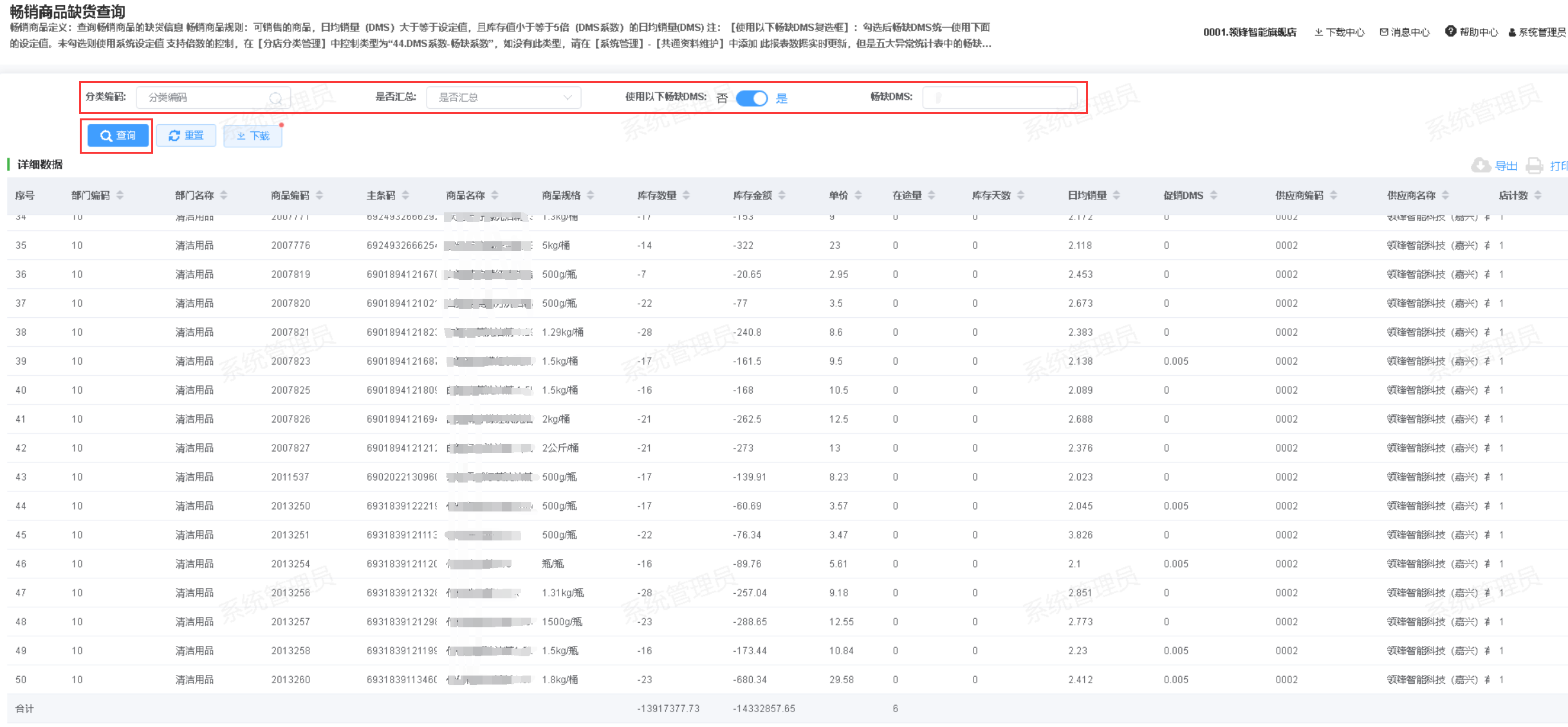1568x727 pixels.
Task: Sort the 部门编码 column
Action: pos(120,195)
